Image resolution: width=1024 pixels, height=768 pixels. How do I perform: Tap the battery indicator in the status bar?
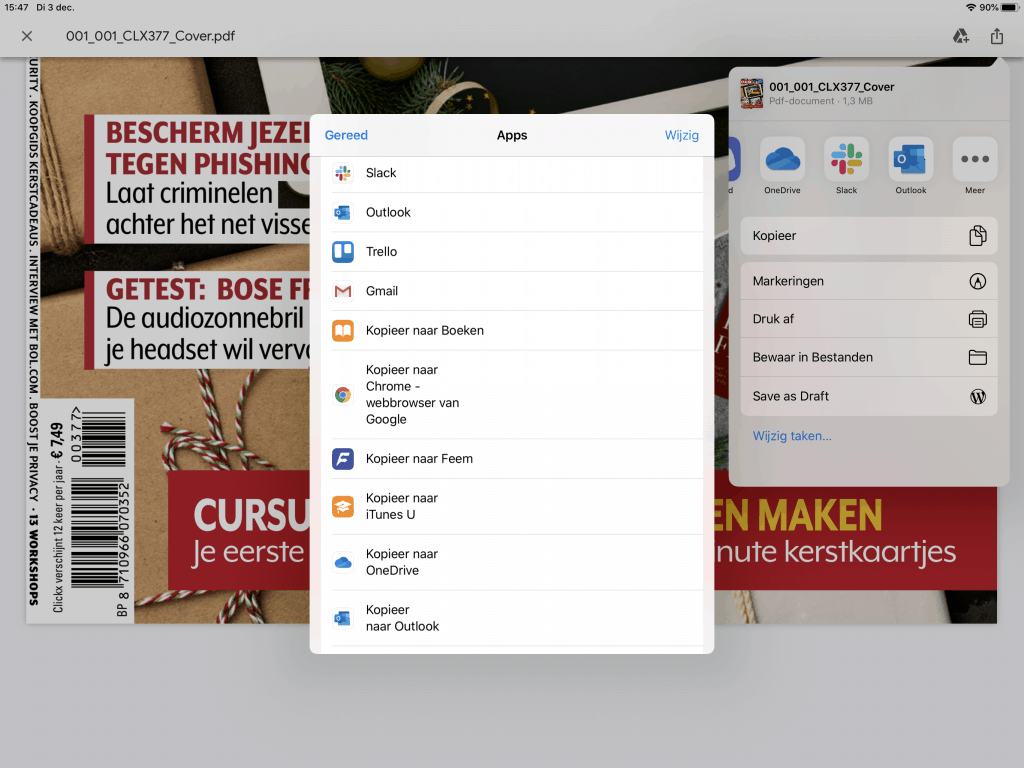[x=1010, y=8]
